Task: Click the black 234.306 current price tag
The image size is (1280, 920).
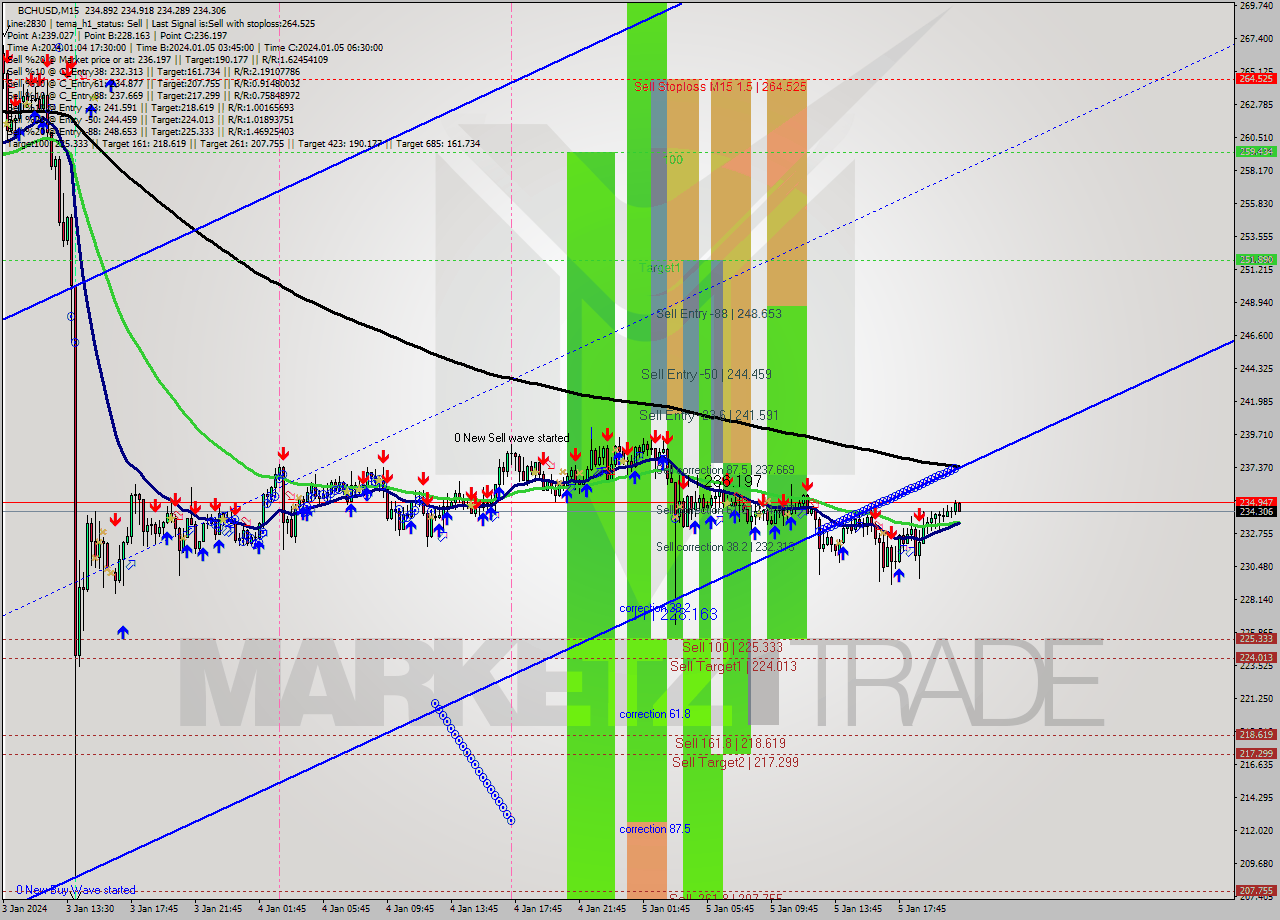Action: [x=1256, y=511]
